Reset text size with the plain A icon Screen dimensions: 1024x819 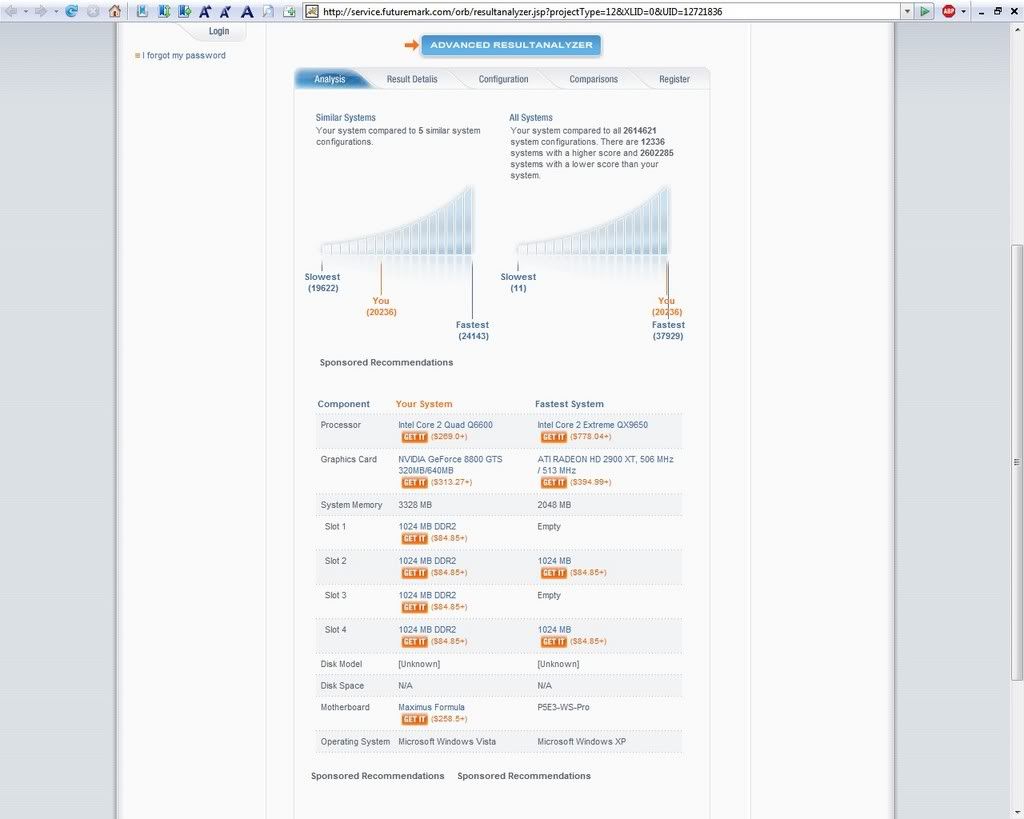(x=247, y=11)
